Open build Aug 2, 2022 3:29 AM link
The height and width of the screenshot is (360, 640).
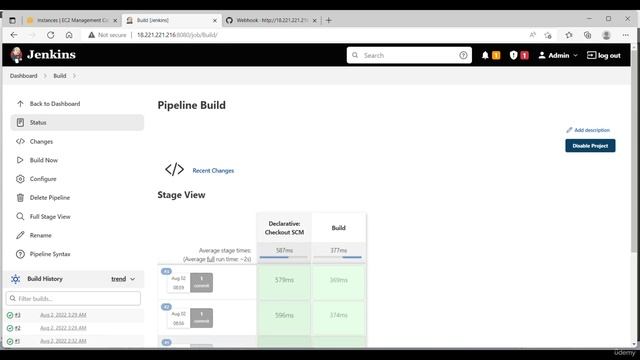point(63,315)
